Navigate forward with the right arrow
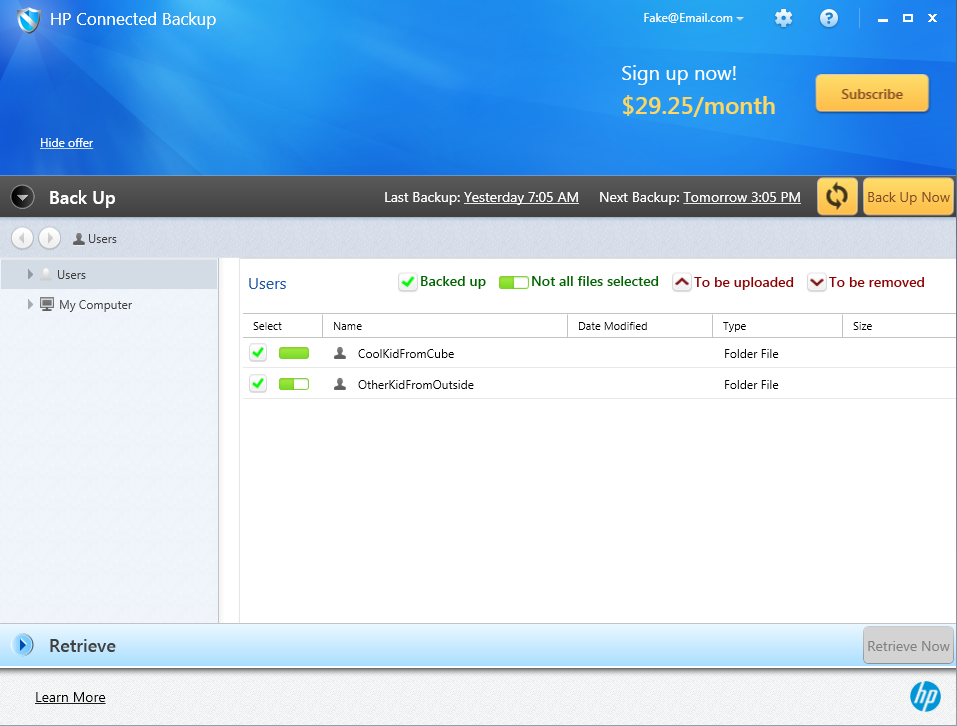Image resolution: width=957 pixels, height=726 pixels. [49, 238]
